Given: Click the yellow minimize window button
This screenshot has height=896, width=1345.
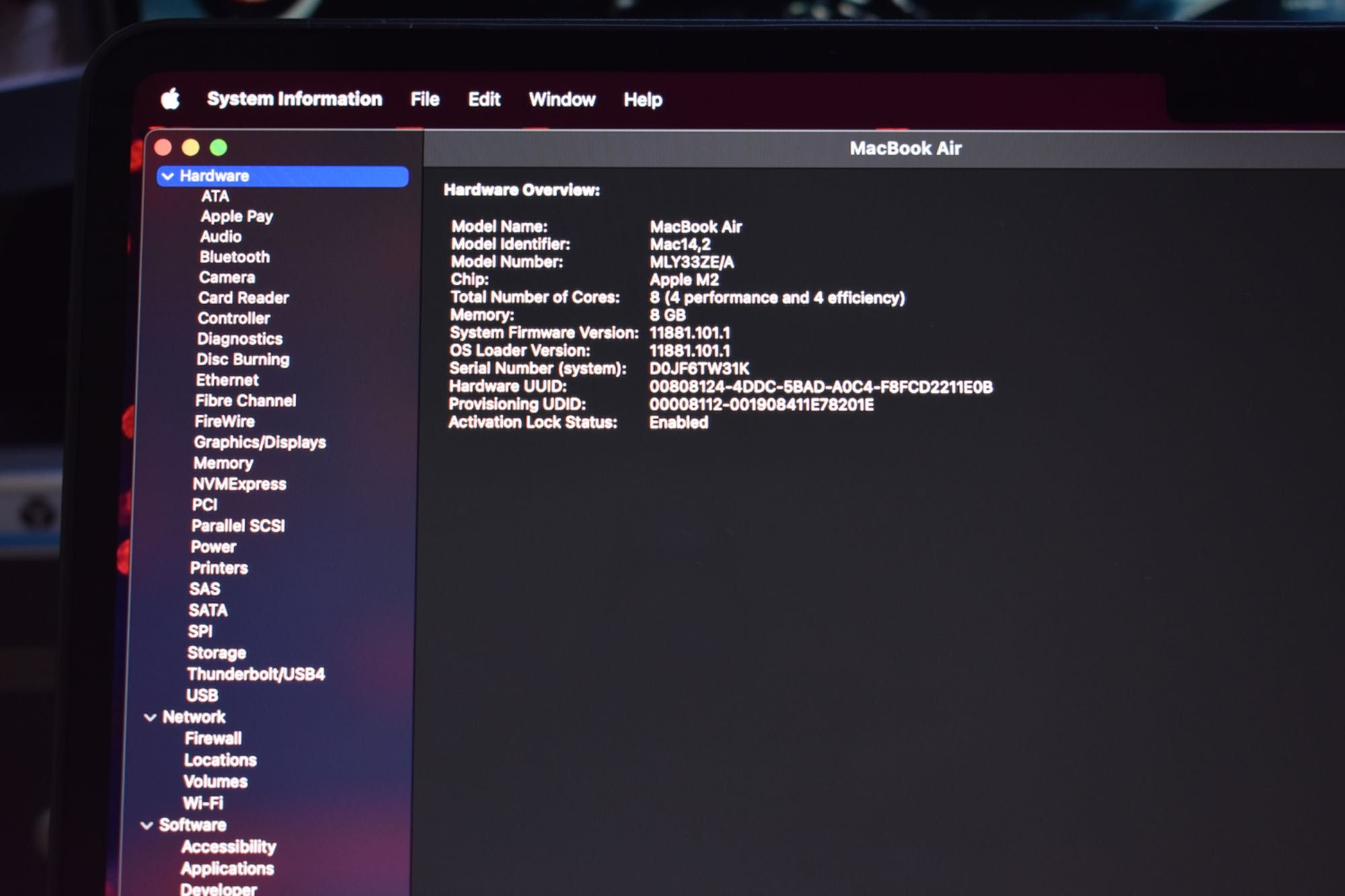Looking at the screenshot, I should pos(191,147).
